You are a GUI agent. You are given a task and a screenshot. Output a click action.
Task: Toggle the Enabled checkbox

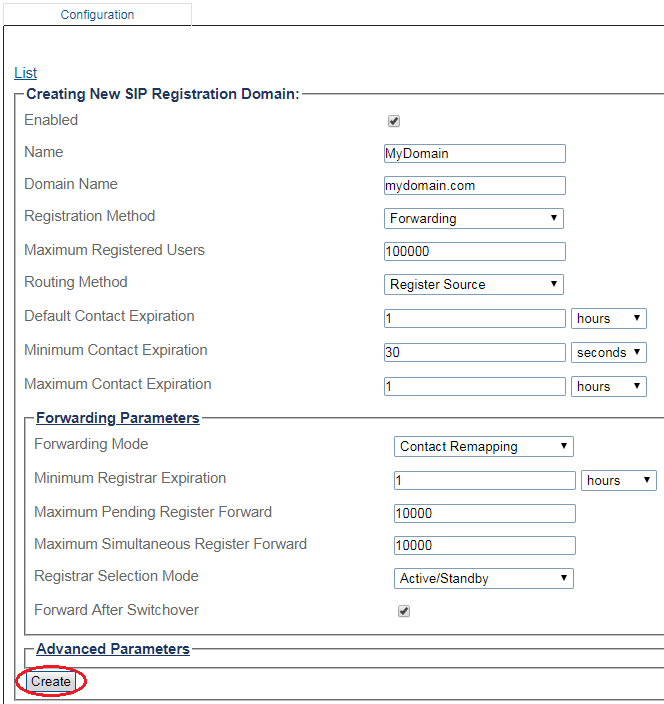coord(394,121)
